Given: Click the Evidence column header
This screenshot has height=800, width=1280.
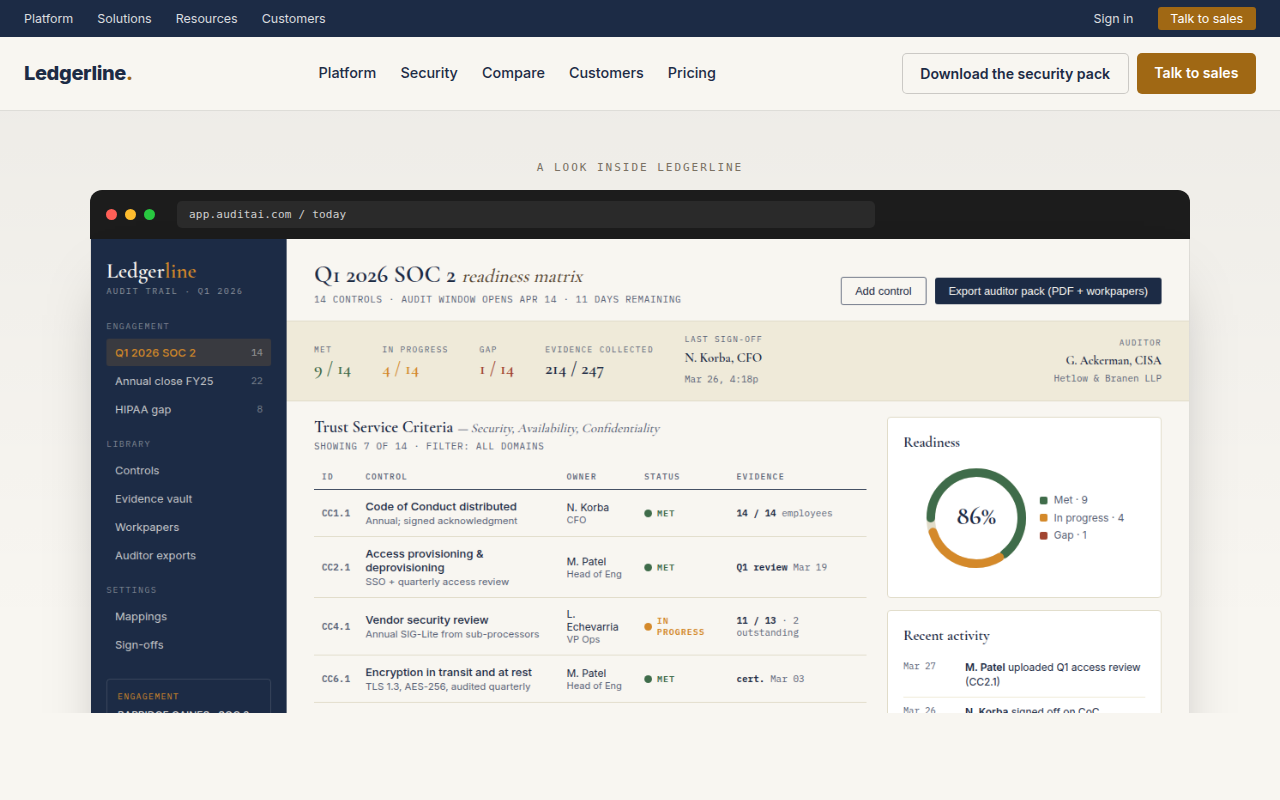Looking at the screenshot, I should [x=761, y=477].
